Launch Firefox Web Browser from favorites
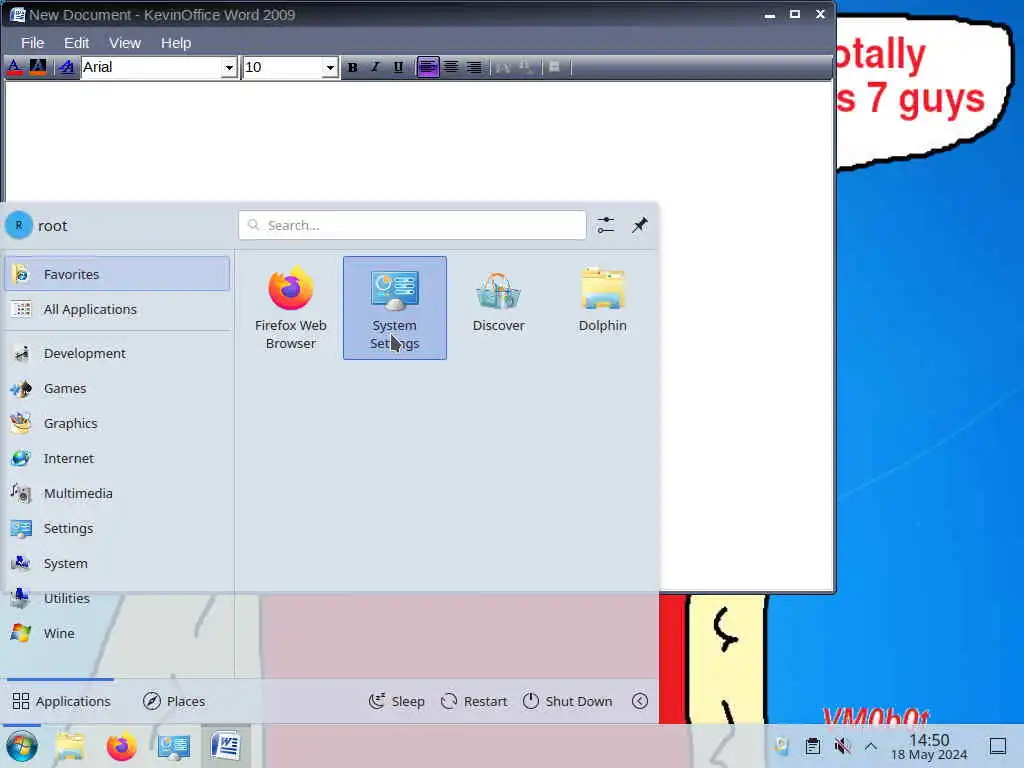Image resolution: width=1024 pixels, height=768 pixels. click(291, 308)
